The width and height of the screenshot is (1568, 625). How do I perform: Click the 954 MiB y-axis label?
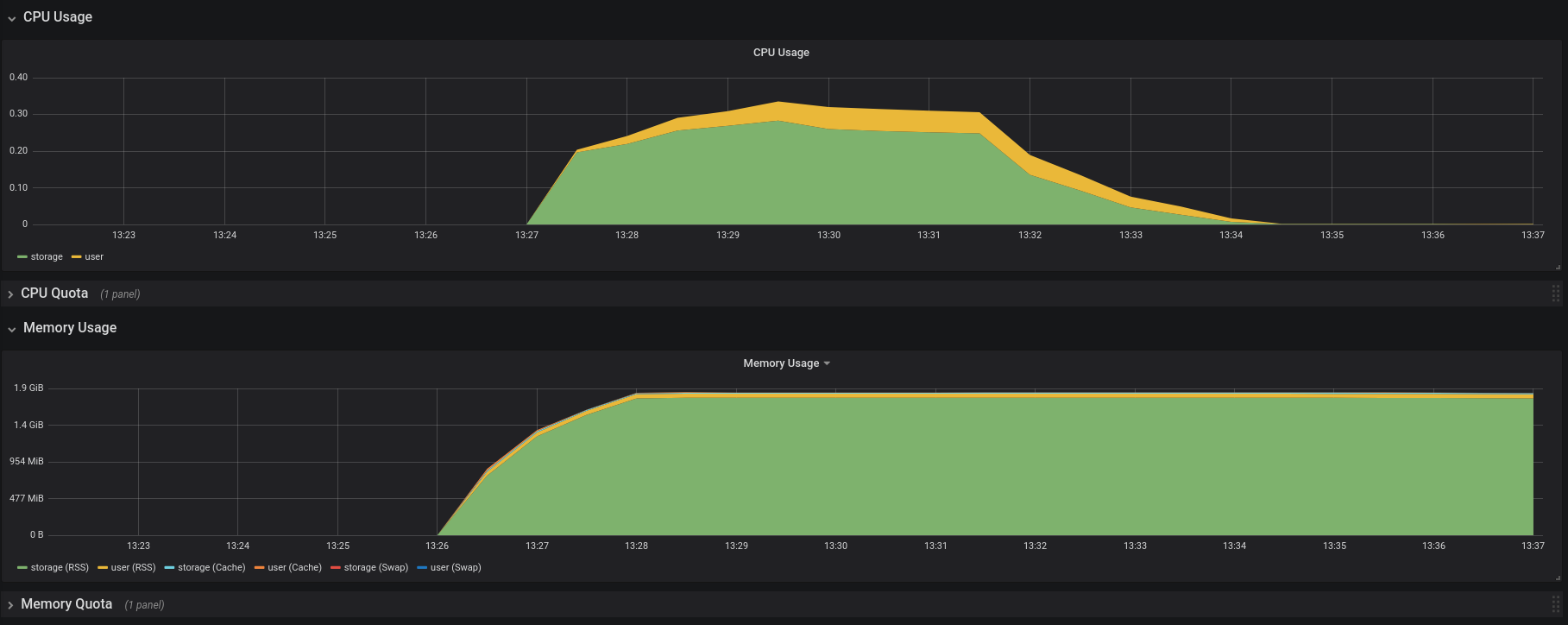click(27, 462)
